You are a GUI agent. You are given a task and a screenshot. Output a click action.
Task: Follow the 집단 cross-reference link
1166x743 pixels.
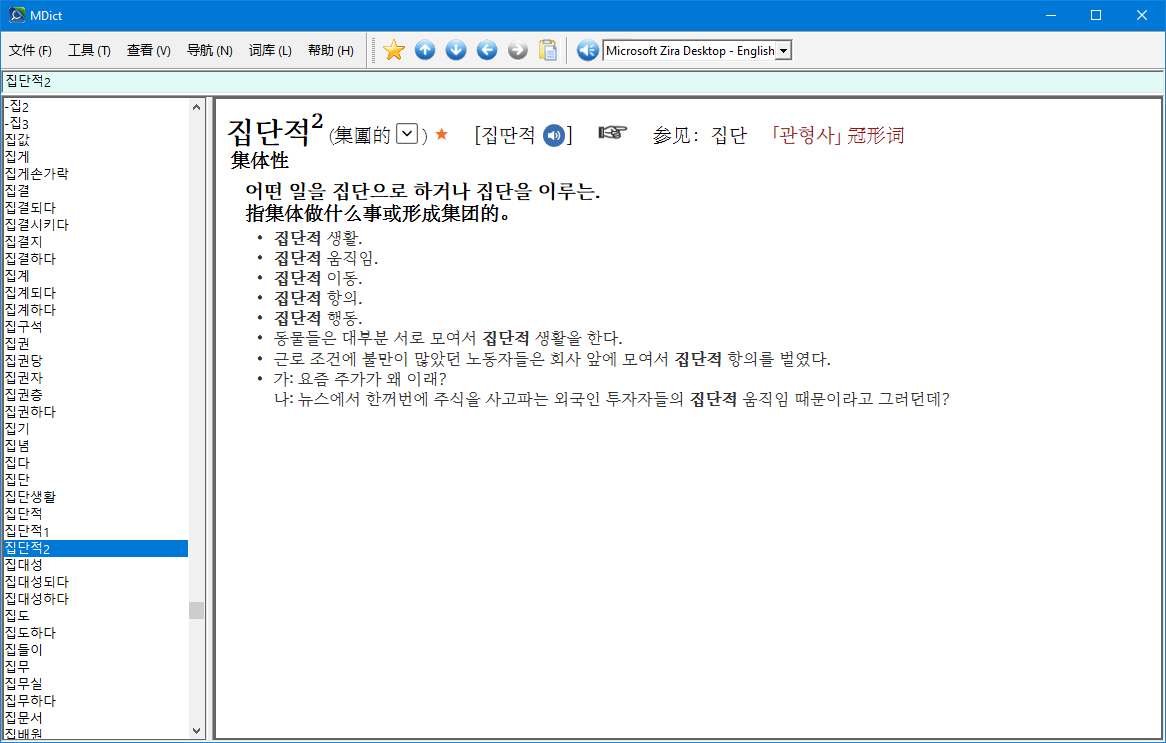pos(730,135)
